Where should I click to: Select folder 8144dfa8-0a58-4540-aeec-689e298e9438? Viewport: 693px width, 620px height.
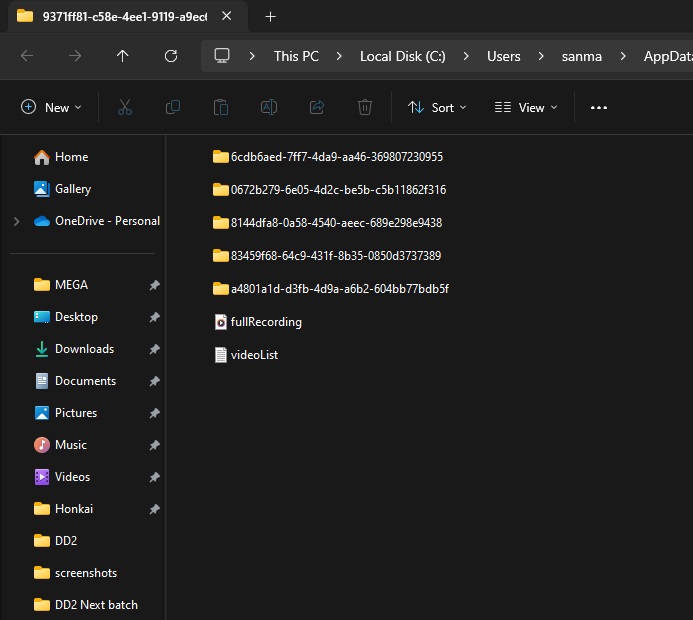click(327, 222)
